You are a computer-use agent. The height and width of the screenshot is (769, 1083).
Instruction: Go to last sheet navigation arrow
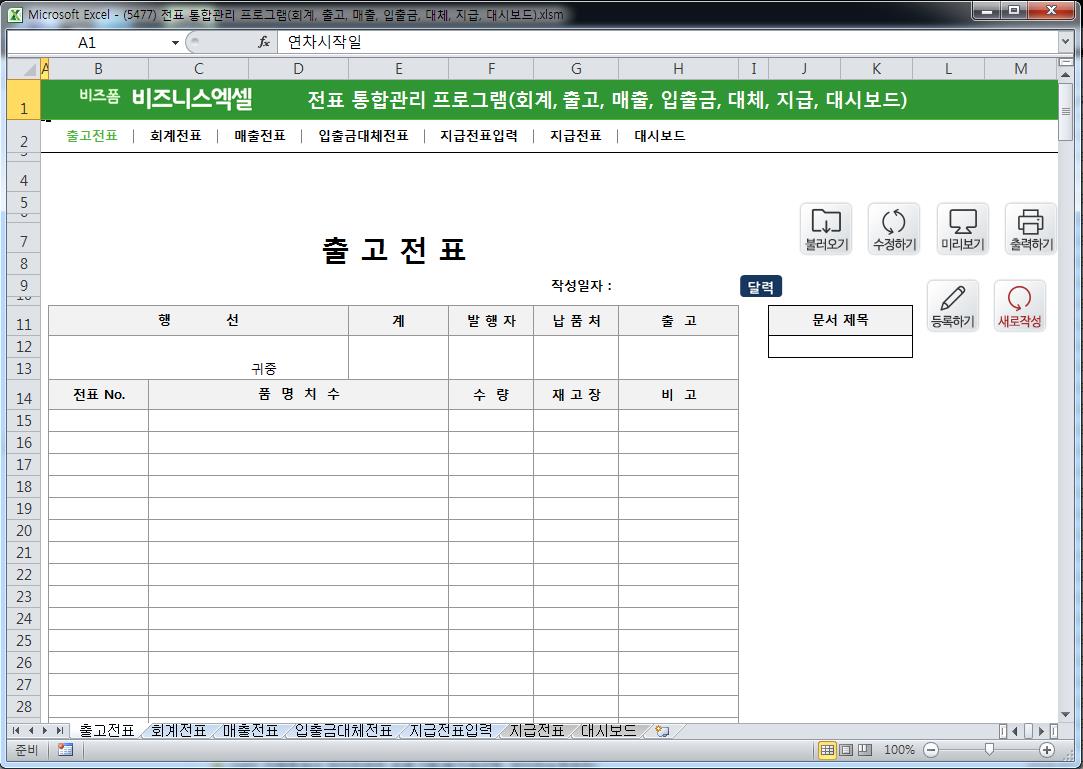(60, 730)
